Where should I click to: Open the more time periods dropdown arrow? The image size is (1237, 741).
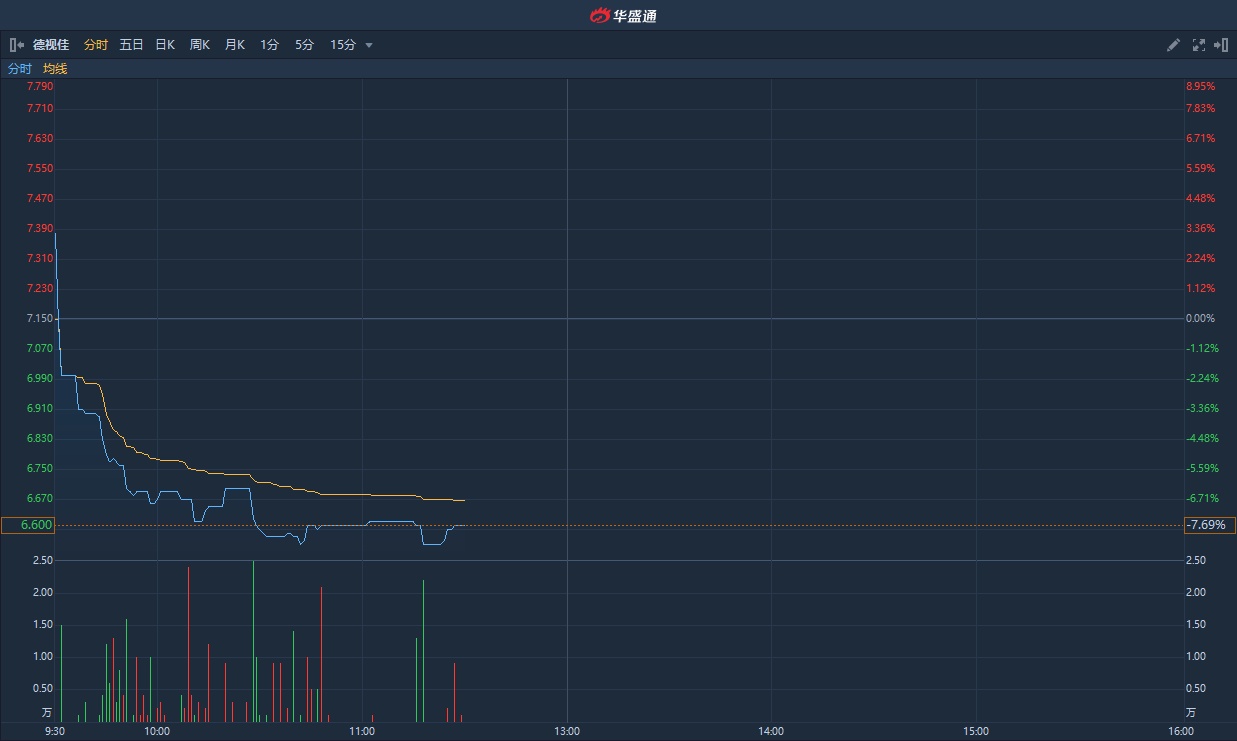(369, 45)
